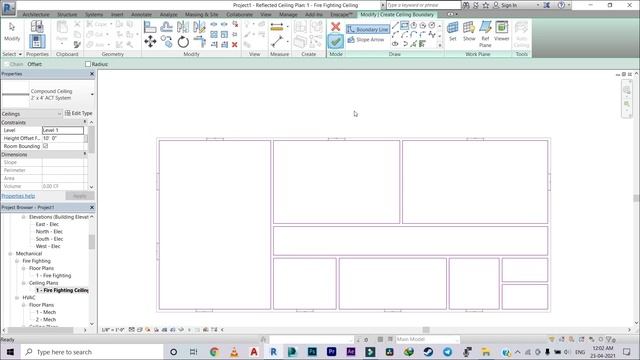Image resolution: width=640 pixels, height=360 pixels.
Task: Click the Boundary Line button
Action: click(x=368, y=29)
